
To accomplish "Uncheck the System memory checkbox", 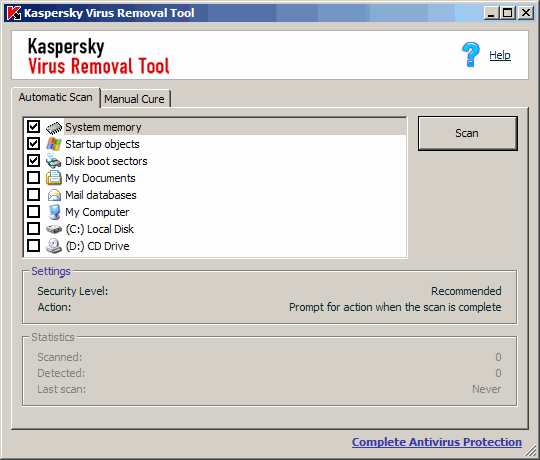I will [33, 127].
